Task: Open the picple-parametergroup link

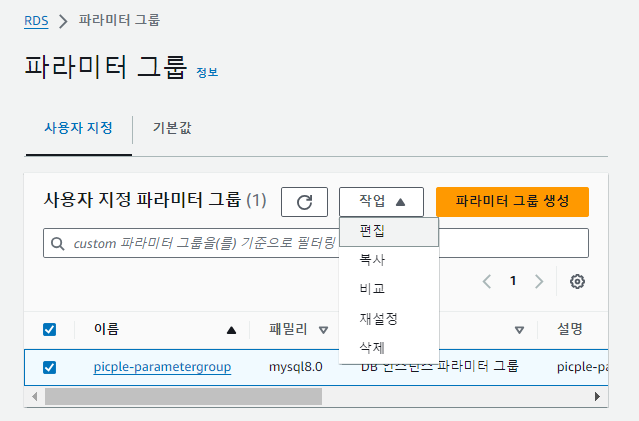Action: [x=162, y=367]
